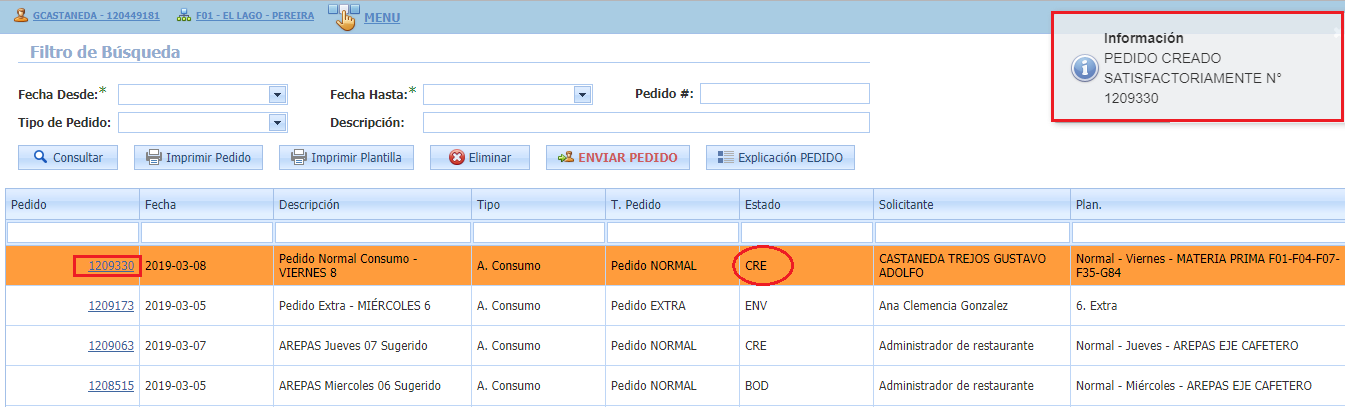The height and width of the screenshot is (407, 1345).
Task: Focus the Pedido # input field
Action: [785, 94]
